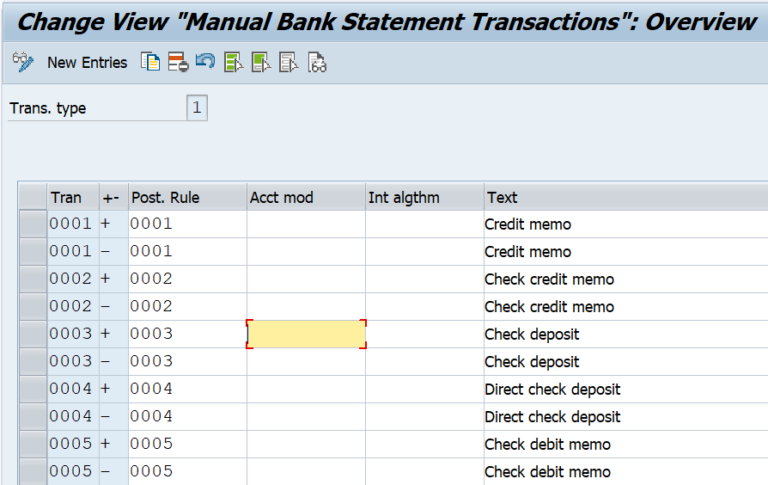Click the Select All icon

coord(233,62)
